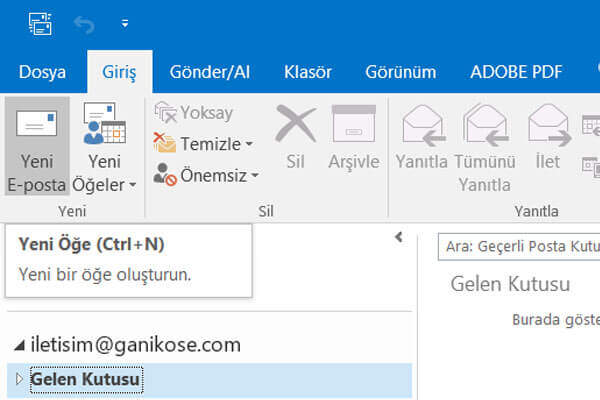This screenshot has height=400, width=600.
Task: Click the Arşivle archive box icon
Action: (x=354, y=124)
